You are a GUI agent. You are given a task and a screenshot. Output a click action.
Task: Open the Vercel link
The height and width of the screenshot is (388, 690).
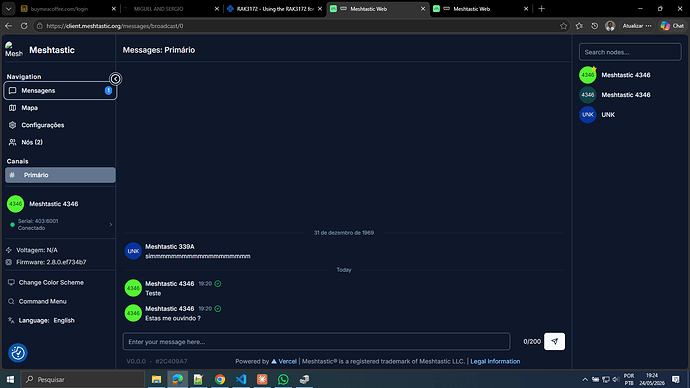click(x=284, y=361)
